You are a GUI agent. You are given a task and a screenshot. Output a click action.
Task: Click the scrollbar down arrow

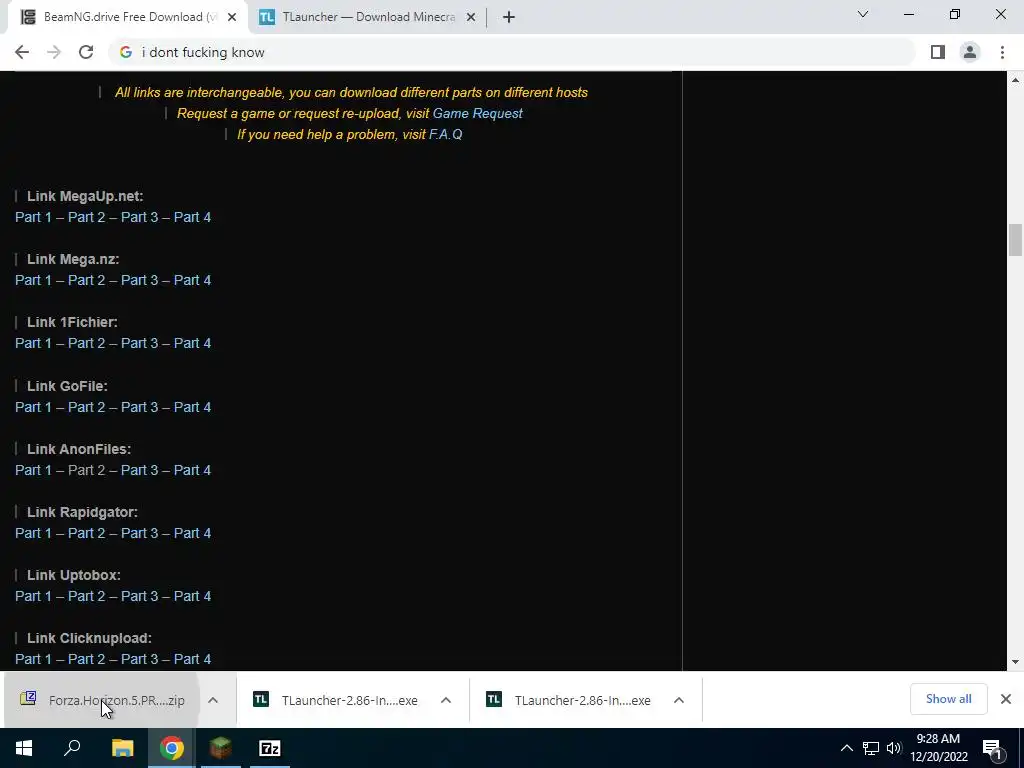click(1015, 662)
